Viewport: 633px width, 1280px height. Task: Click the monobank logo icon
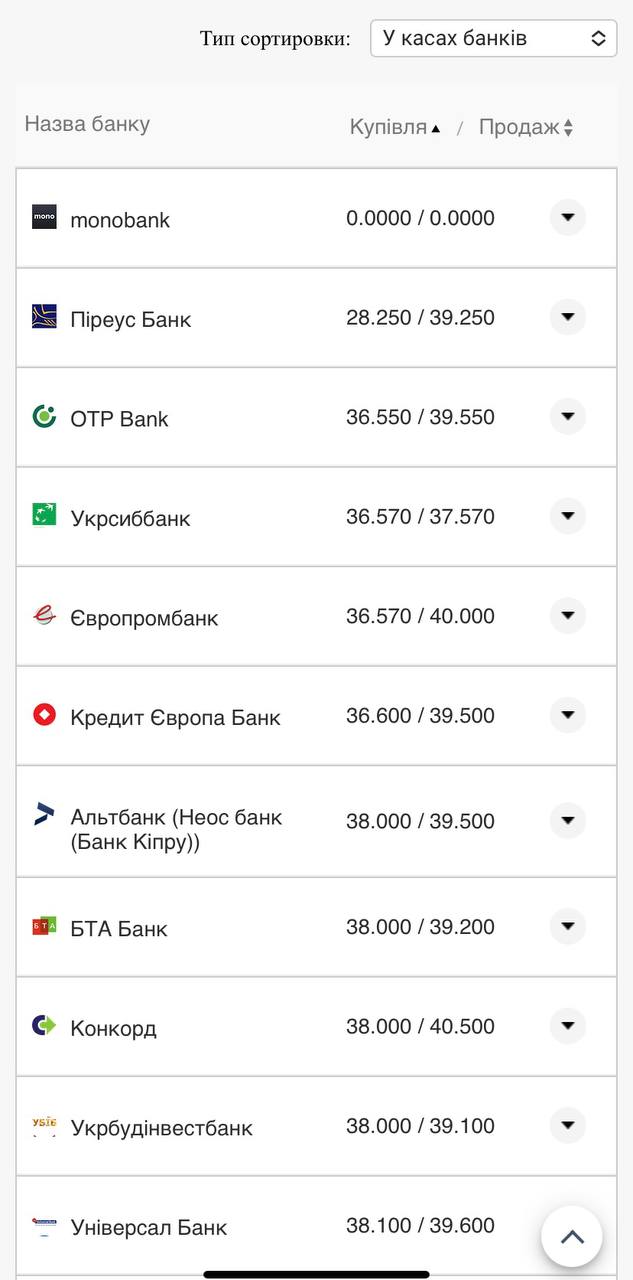tap(42, 218)
